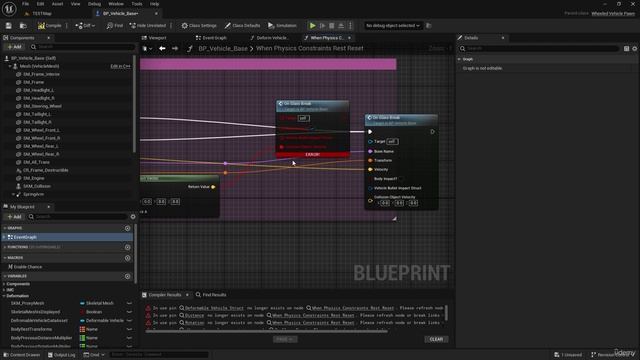Compile the blueprint
Screen dimensions: 640x360
50,26
